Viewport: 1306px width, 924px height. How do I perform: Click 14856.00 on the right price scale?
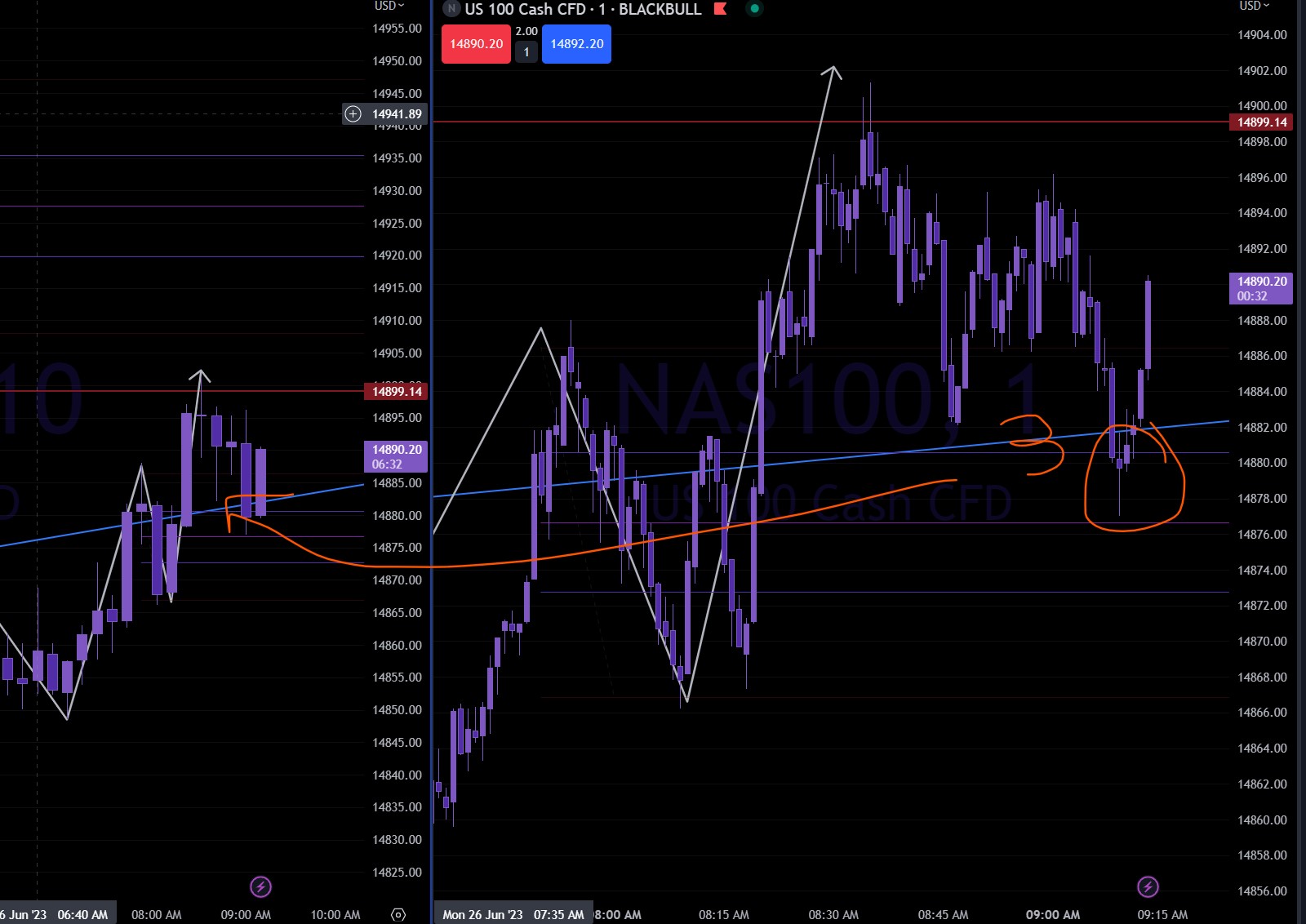click(1262, 891)
